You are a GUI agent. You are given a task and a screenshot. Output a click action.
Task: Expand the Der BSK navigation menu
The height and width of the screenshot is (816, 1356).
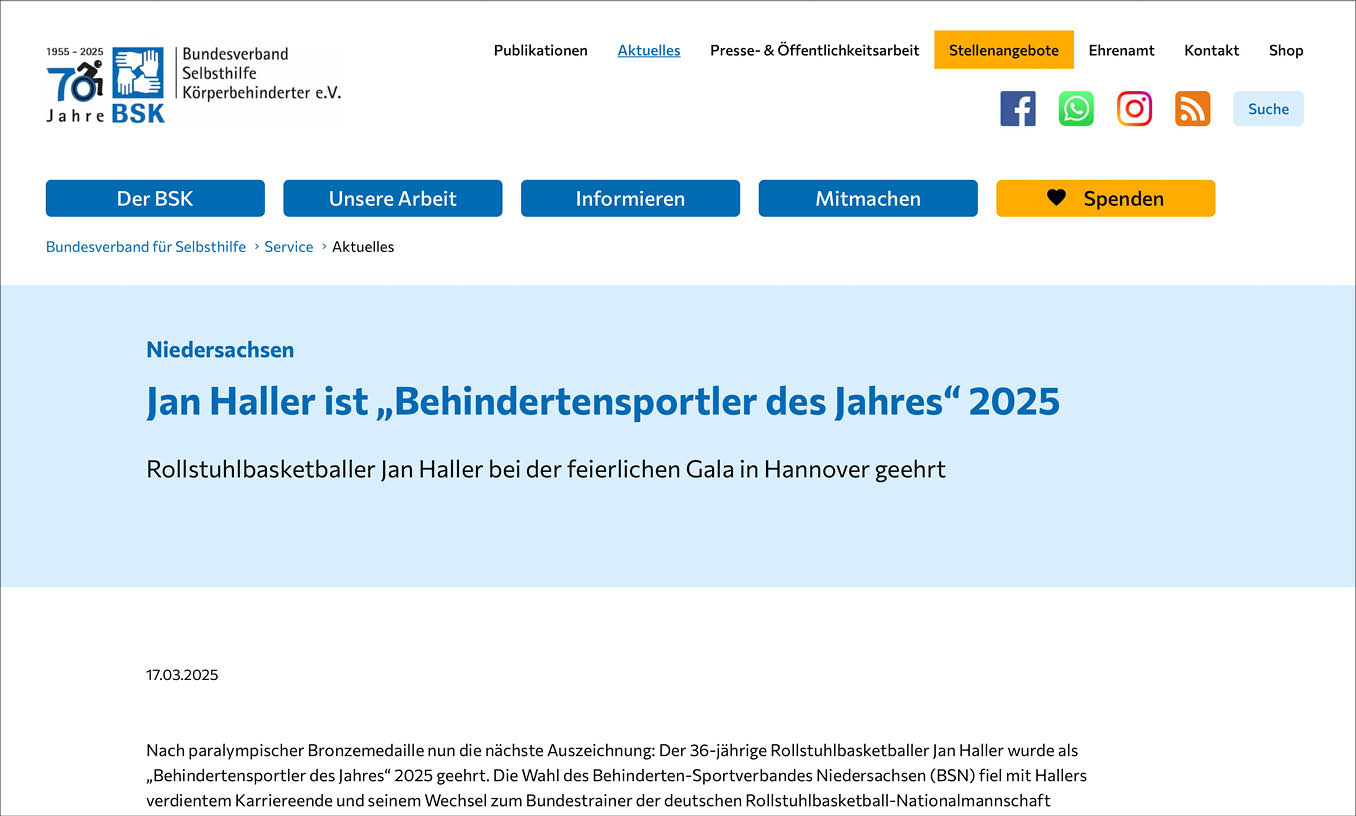155,198
